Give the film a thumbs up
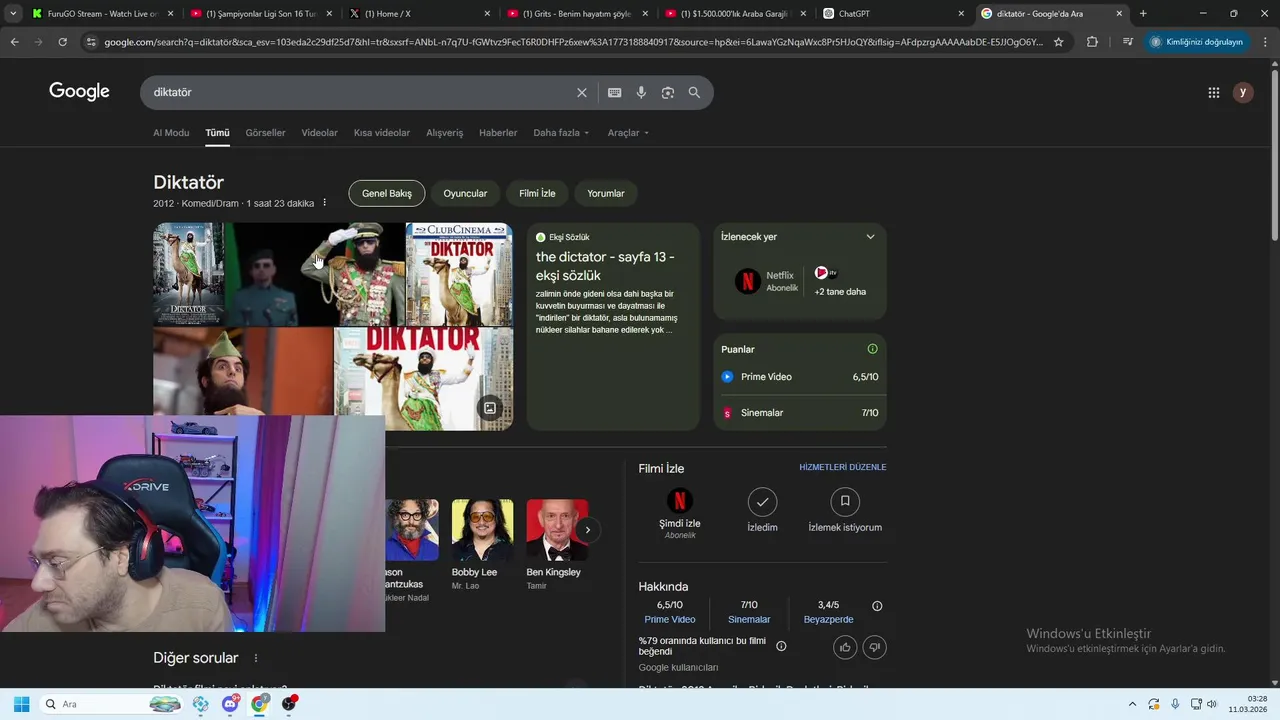The width and height of the screenshot is (1280, 720). coord(845,647)
